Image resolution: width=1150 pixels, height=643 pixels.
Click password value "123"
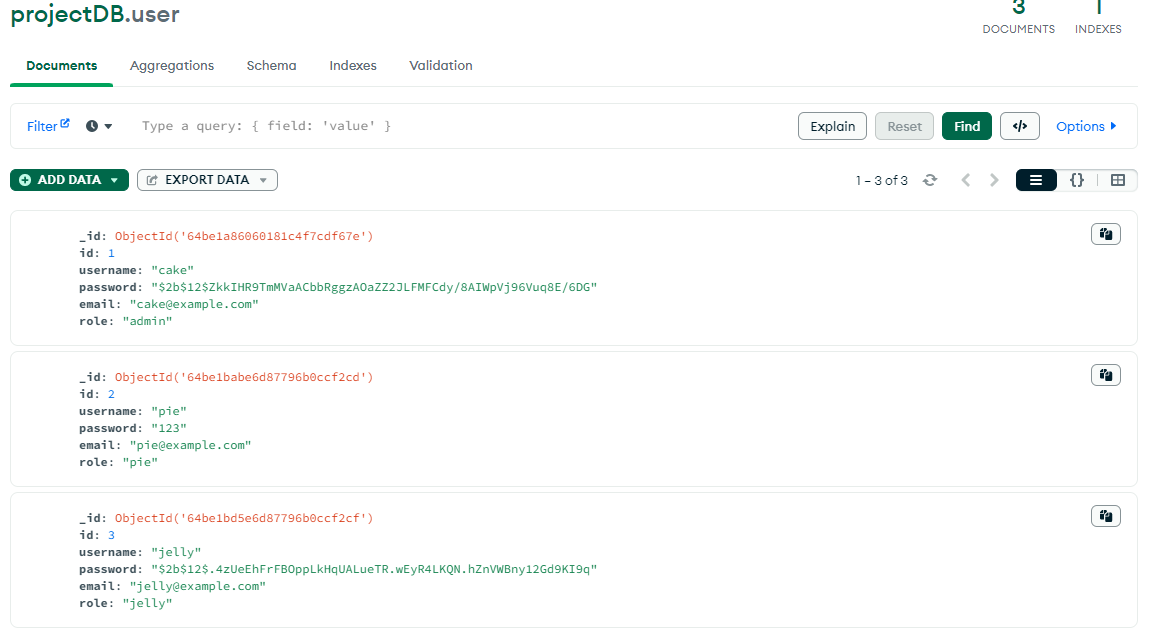[169, 428]
